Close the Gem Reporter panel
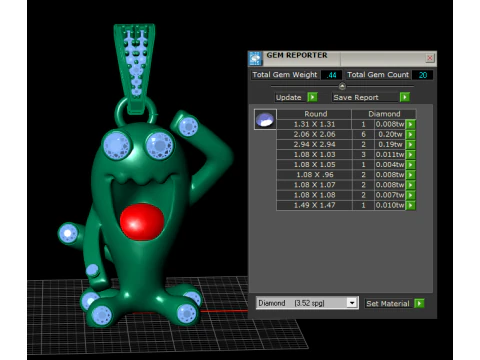 click(x=430, y=58)
